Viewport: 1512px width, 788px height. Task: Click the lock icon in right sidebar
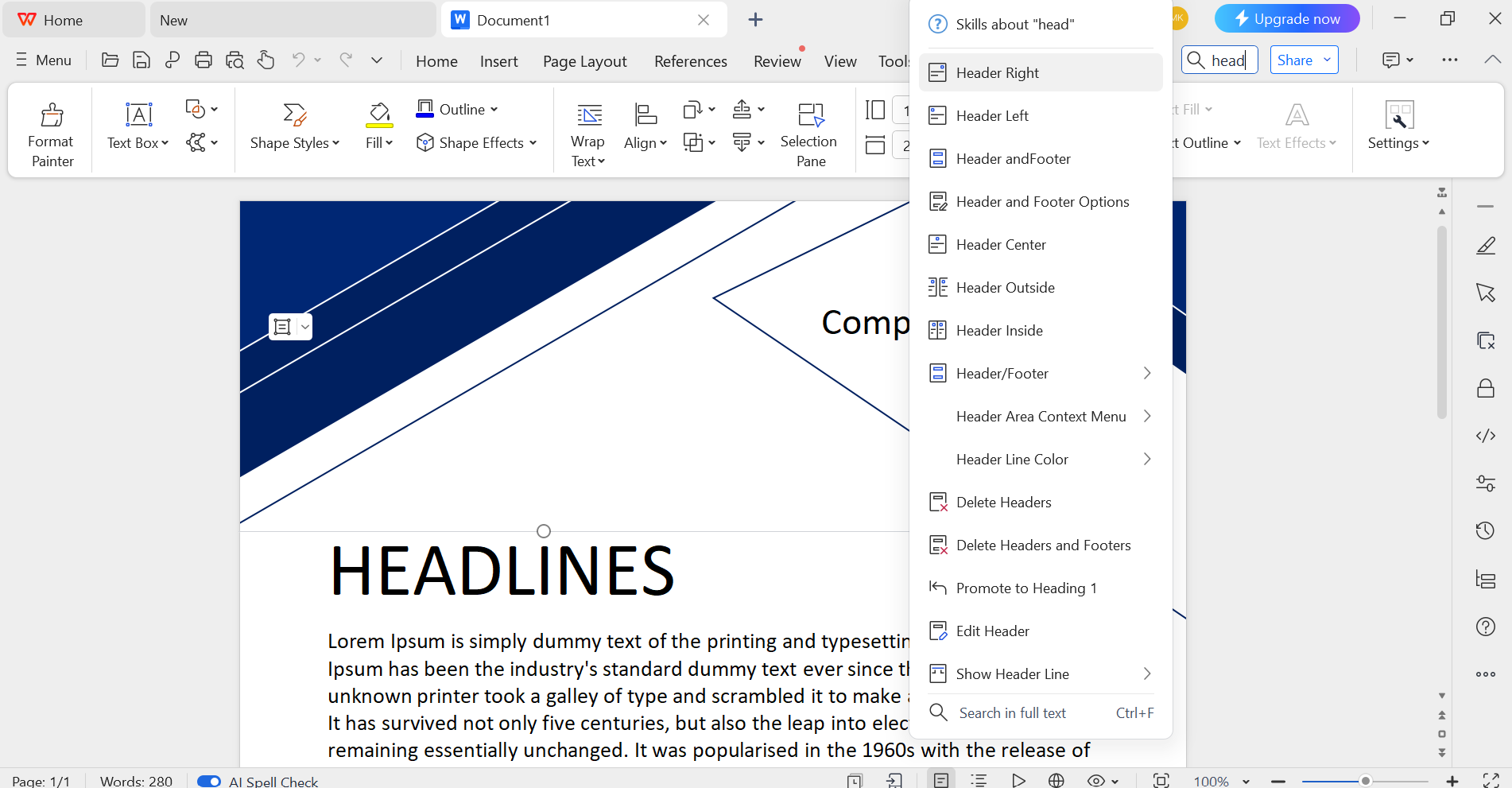[x=1485, y=388]
